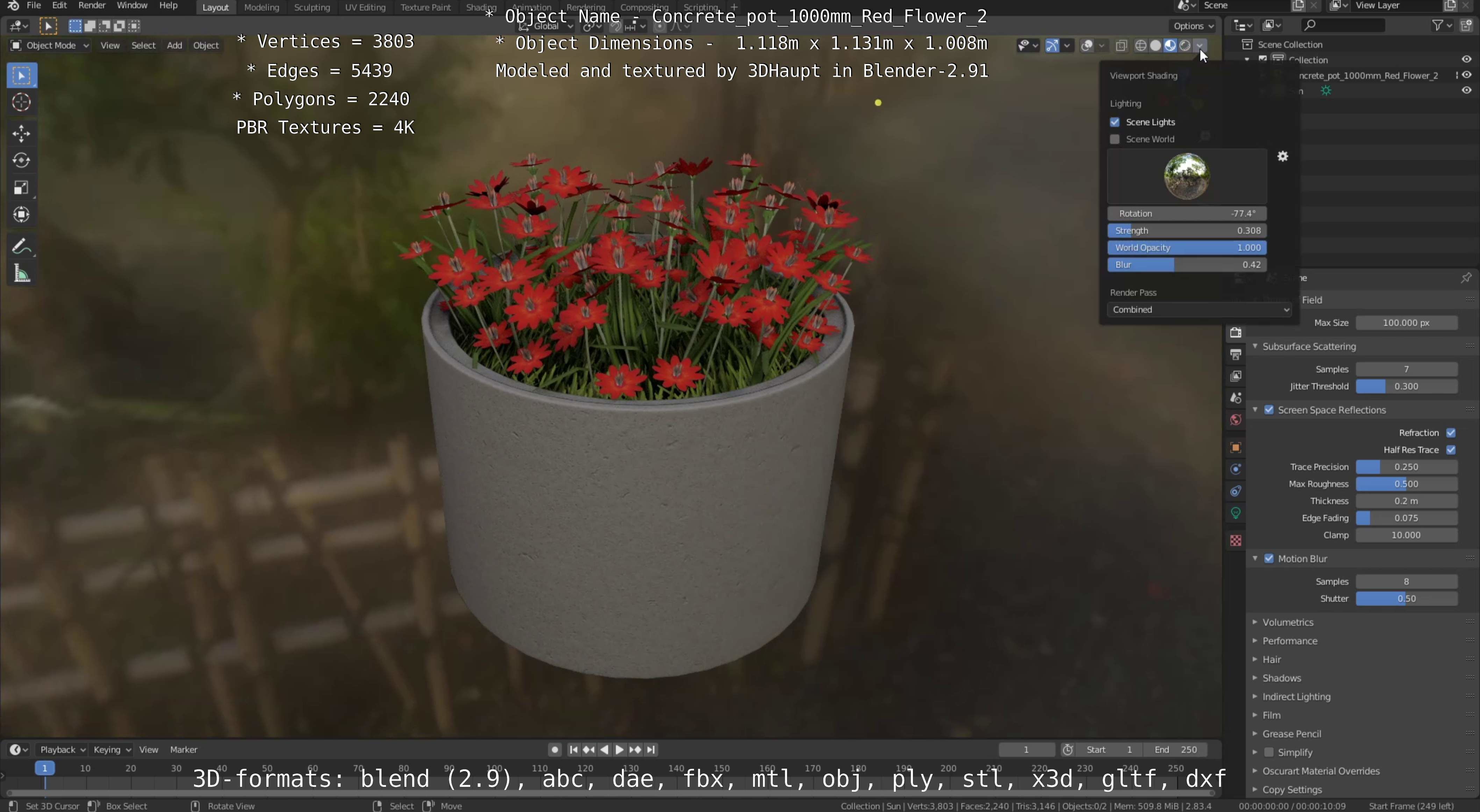Activate the Annotate pencil tool
This screenshot has height=812, width=1480.
(22, 246)
